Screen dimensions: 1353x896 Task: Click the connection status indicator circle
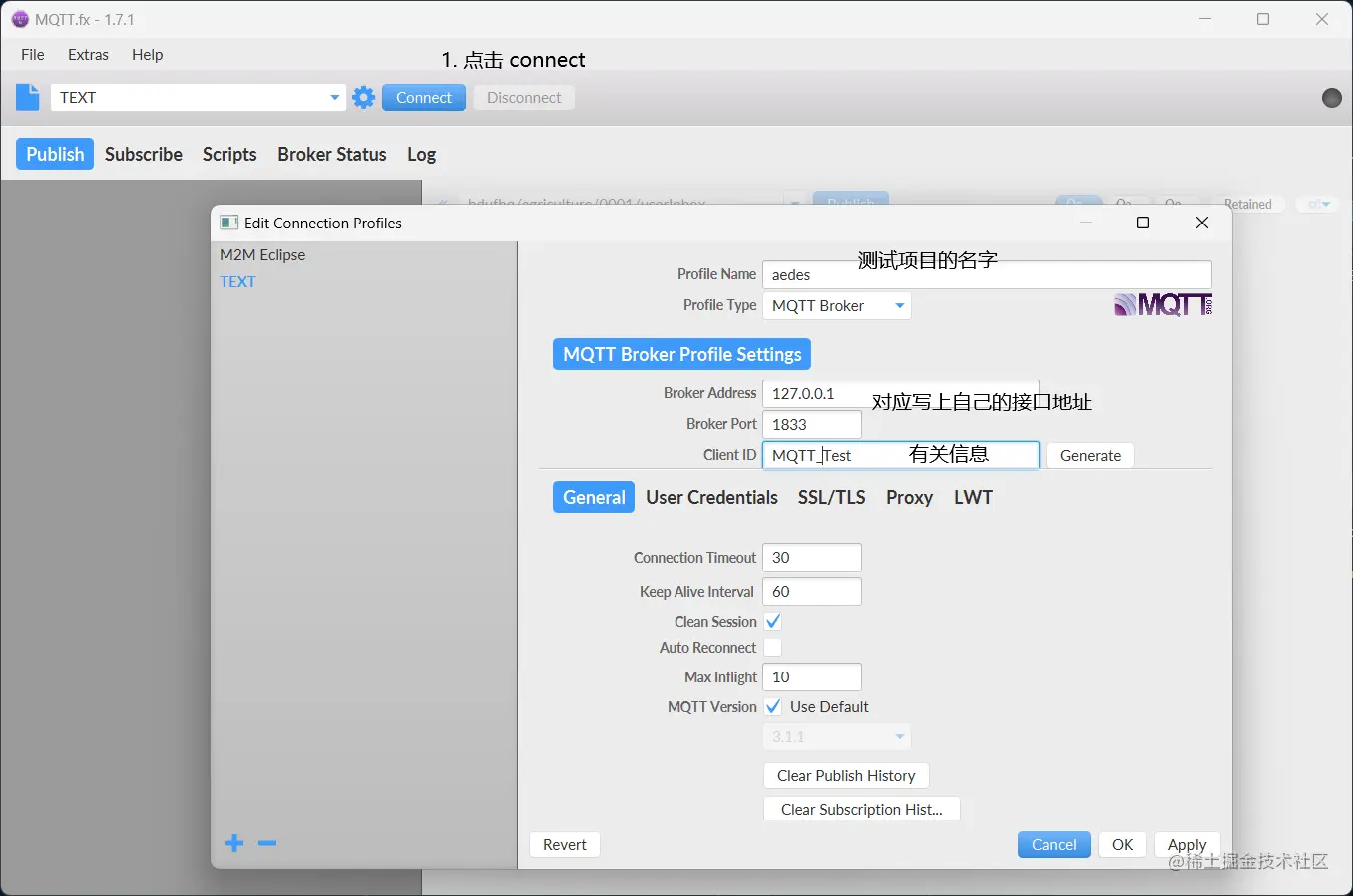click(x=1332, y=97)
